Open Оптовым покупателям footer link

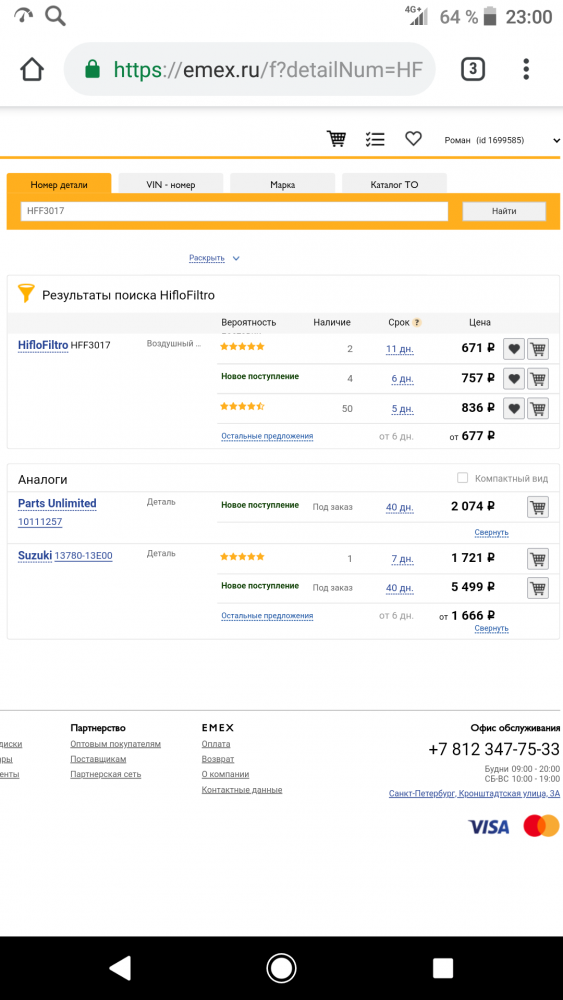click(115, 744)
